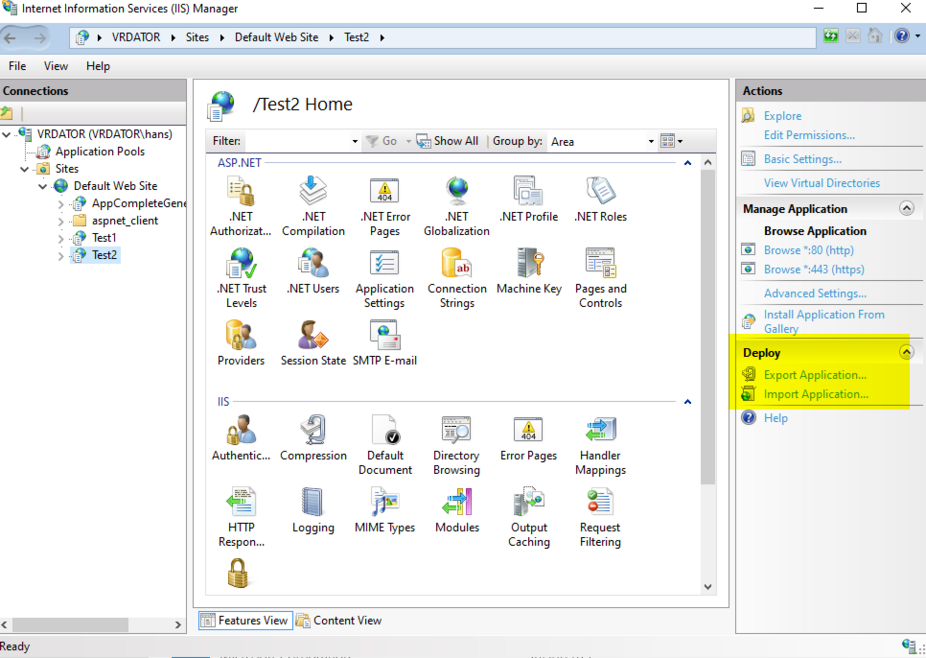This screenshot has width=926, height=658.
Task: Switch to Content View tab
Action: [x=339, y=620]
